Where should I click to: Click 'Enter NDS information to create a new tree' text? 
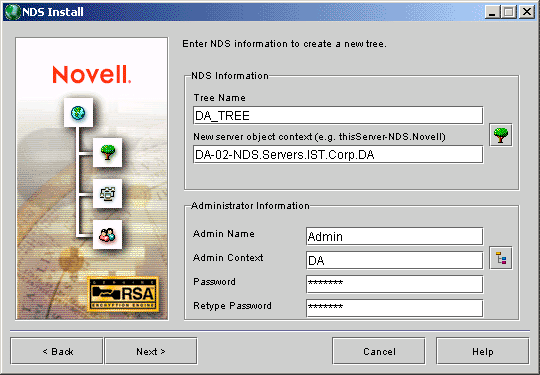[284, 44]
